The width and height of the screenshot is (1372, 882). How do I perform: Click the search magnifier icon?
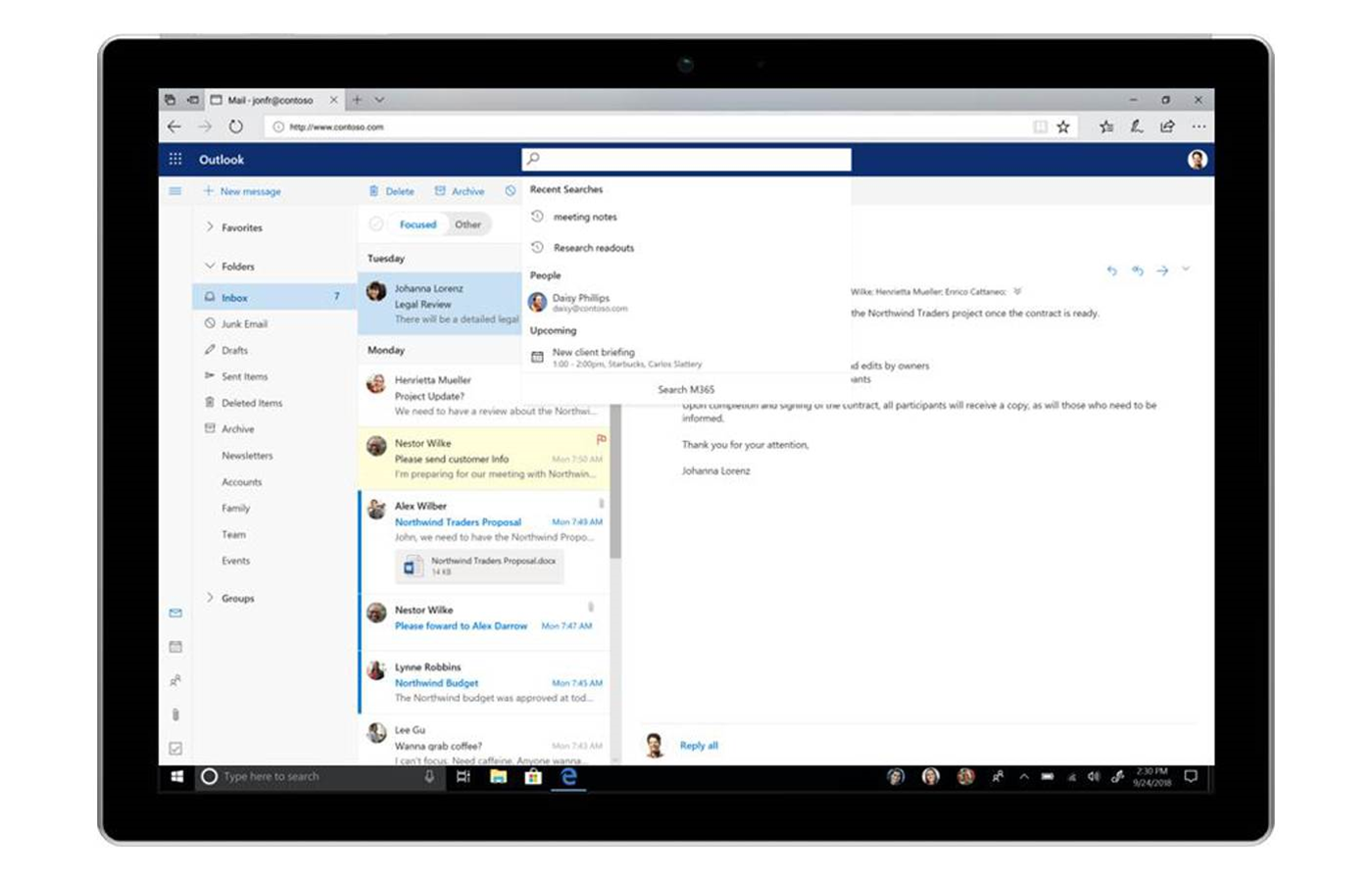pos(534,159)
